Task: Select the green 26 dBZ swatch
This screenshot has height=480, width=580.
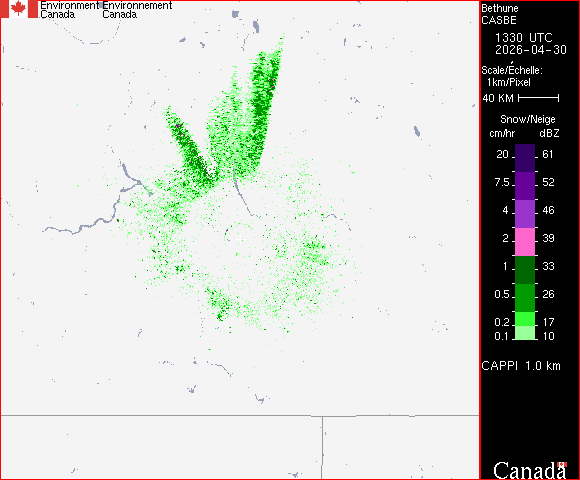Action: click(525, 298)
